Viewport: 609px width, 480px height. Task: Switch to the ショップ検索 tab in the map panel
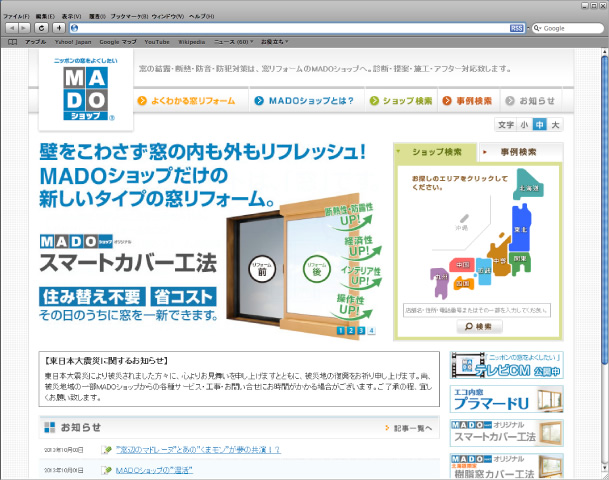pyautogui.click(x=435, y=152)
